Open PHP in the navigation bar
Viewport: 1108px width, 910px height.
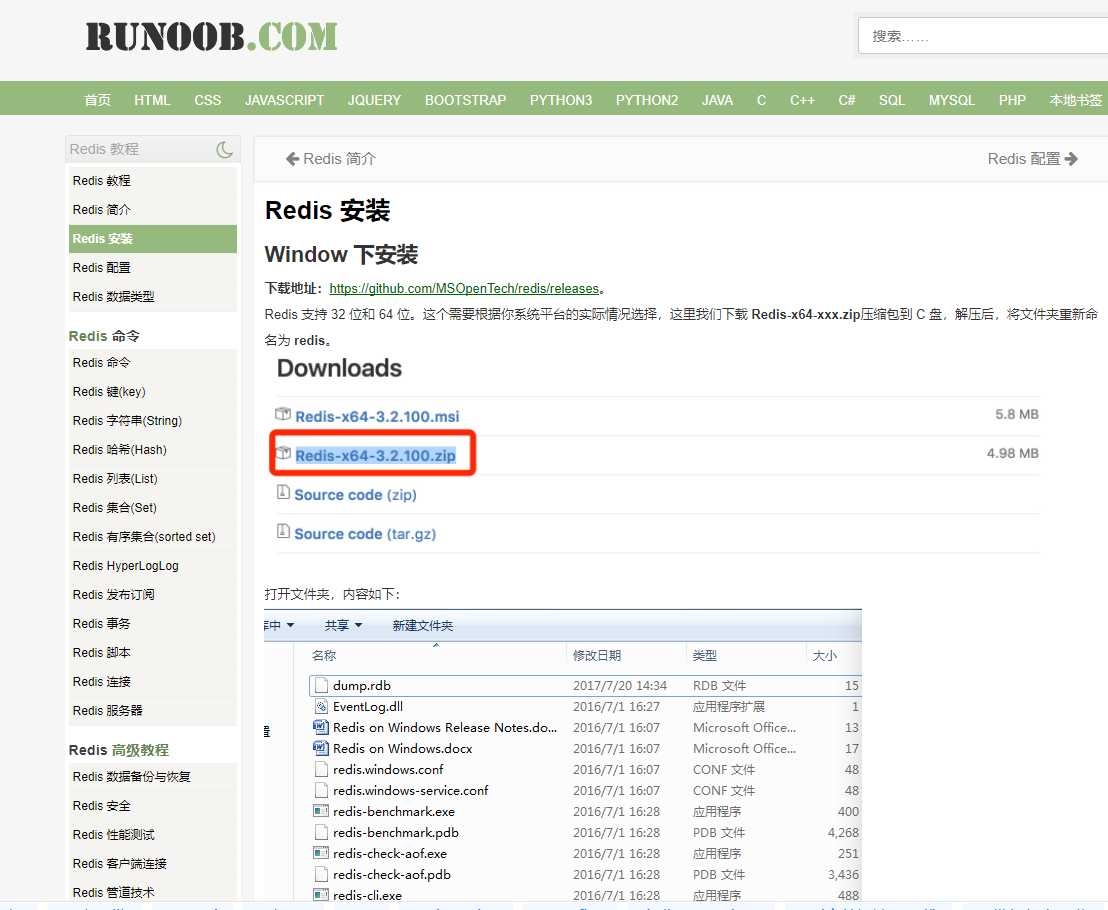click(1012, 100)
